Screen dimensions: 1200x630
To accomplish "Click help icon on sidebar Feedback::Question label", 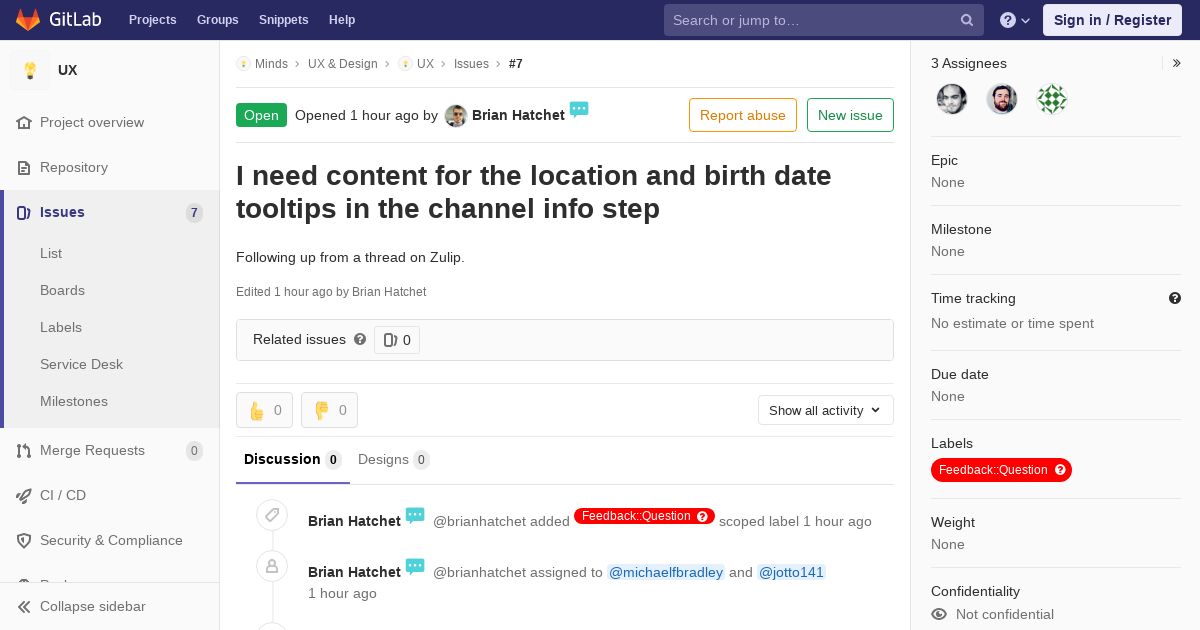I will coord(1061,470).
